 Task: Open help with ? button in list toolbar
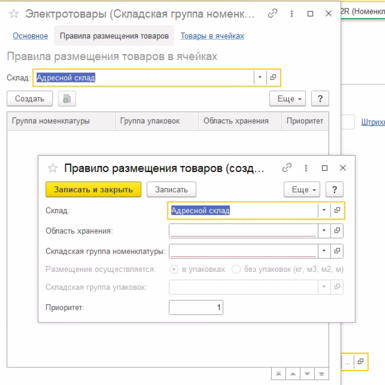(x=320, y=99)
